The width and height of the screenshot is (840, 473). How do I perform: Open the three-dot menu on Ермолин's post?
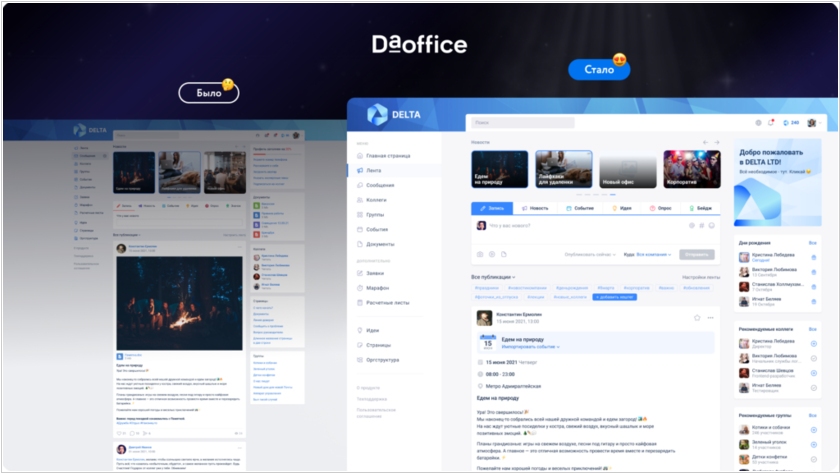tap(710, 318)
